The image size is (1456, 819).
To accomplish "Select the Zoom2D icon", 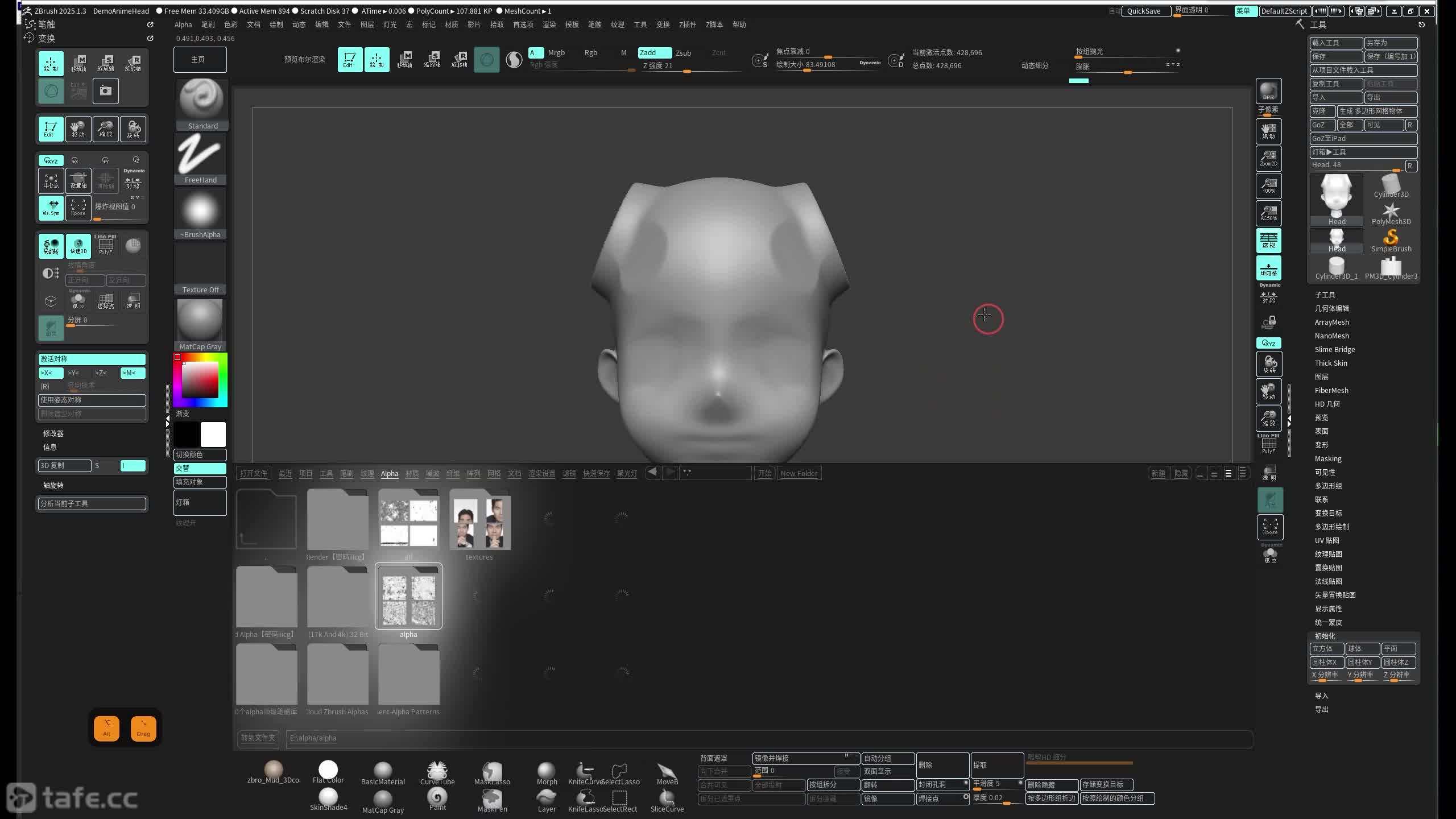I will (1268, 158).
